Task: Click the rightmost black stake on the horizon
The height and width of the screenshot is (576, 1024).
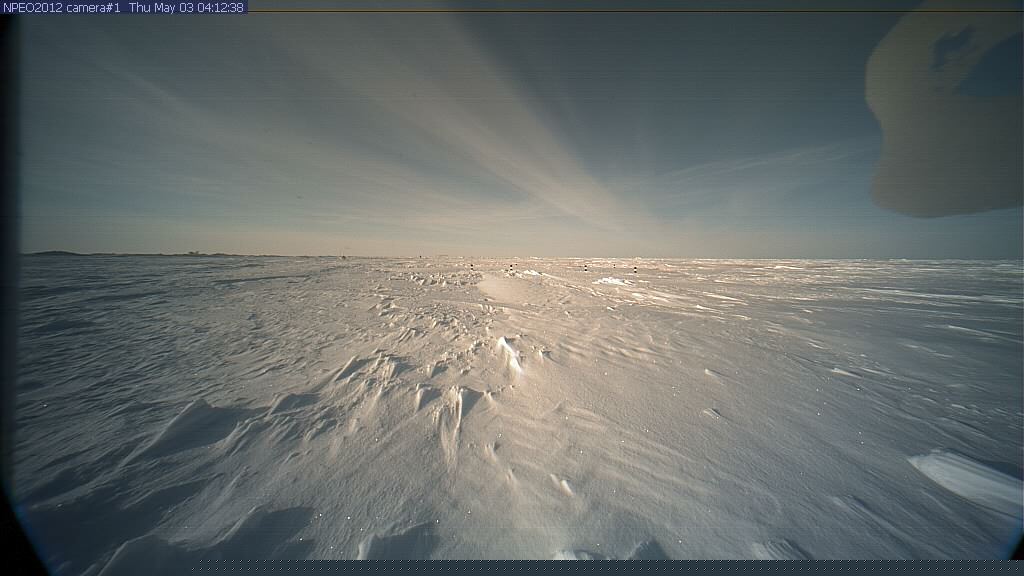Action: pos(635,270)
